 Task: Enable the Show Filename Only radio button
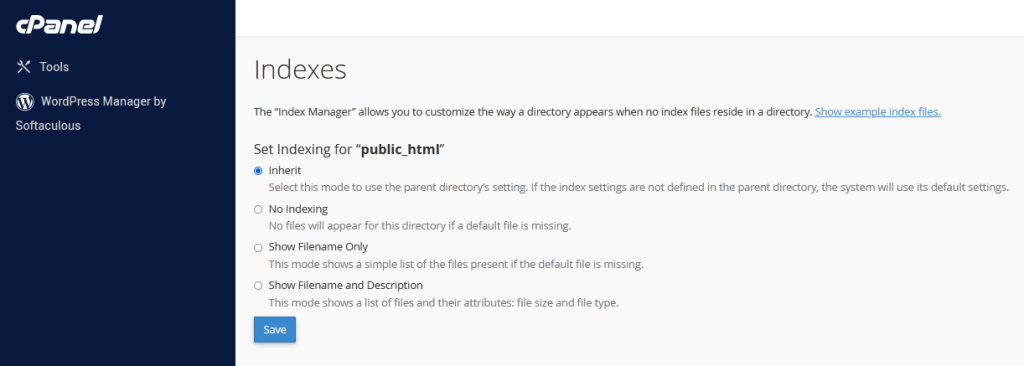click(258, 248)
